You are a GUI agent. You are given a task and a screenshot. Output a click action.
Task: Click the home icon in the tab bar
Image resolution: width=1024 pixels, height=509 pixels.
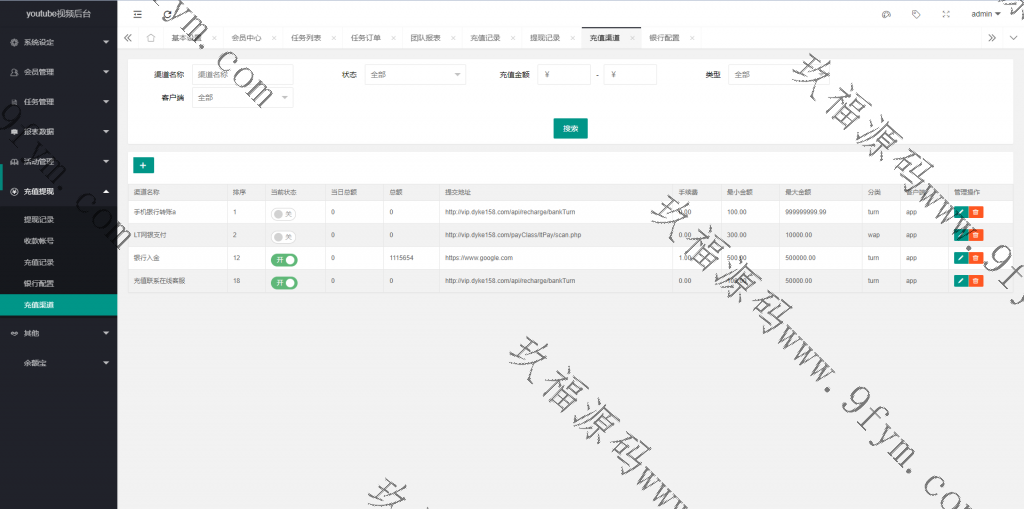coord(150,38)
